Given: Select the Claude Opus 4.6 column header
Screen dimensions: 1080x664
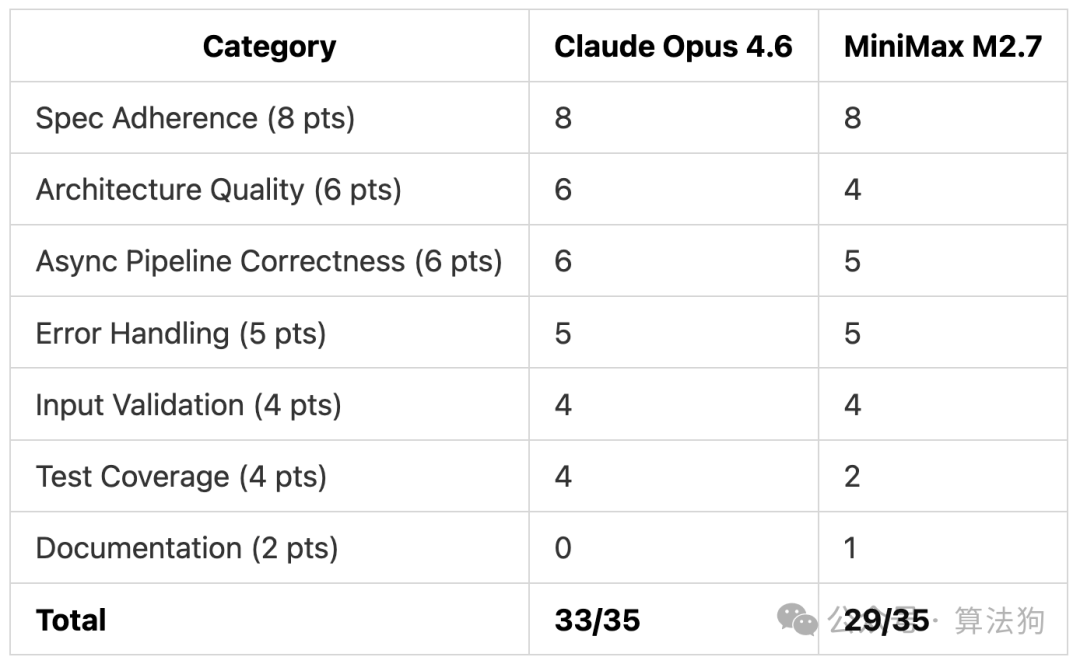Looking at the screenshot, I should click(673, 47).
